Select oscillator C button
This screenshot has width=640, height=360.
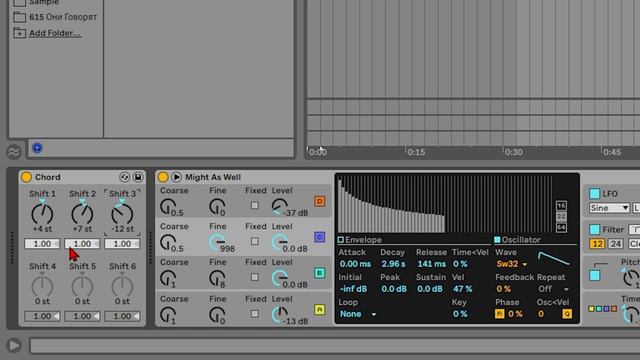pyautogui.click(x=320, y=237)
